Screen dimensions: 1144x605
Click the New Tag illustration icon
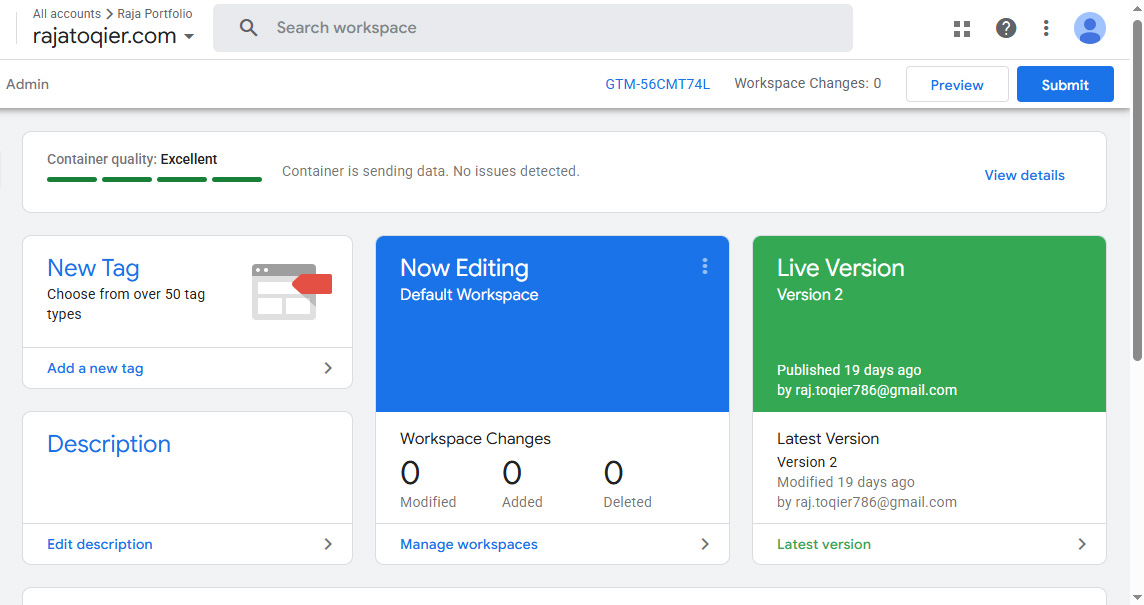click(x=289, y=289)
